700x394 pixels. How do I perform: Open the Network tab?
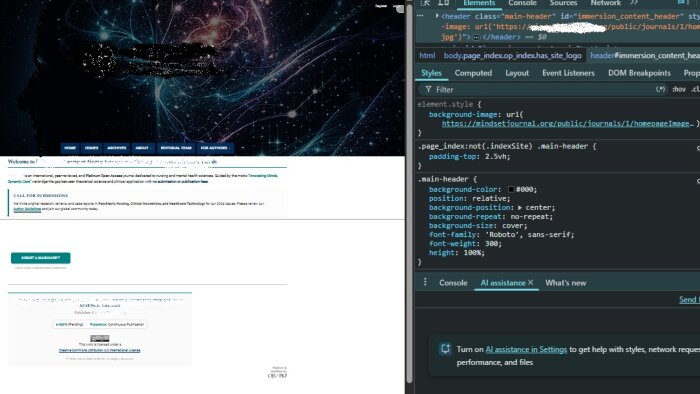point(605,3)
